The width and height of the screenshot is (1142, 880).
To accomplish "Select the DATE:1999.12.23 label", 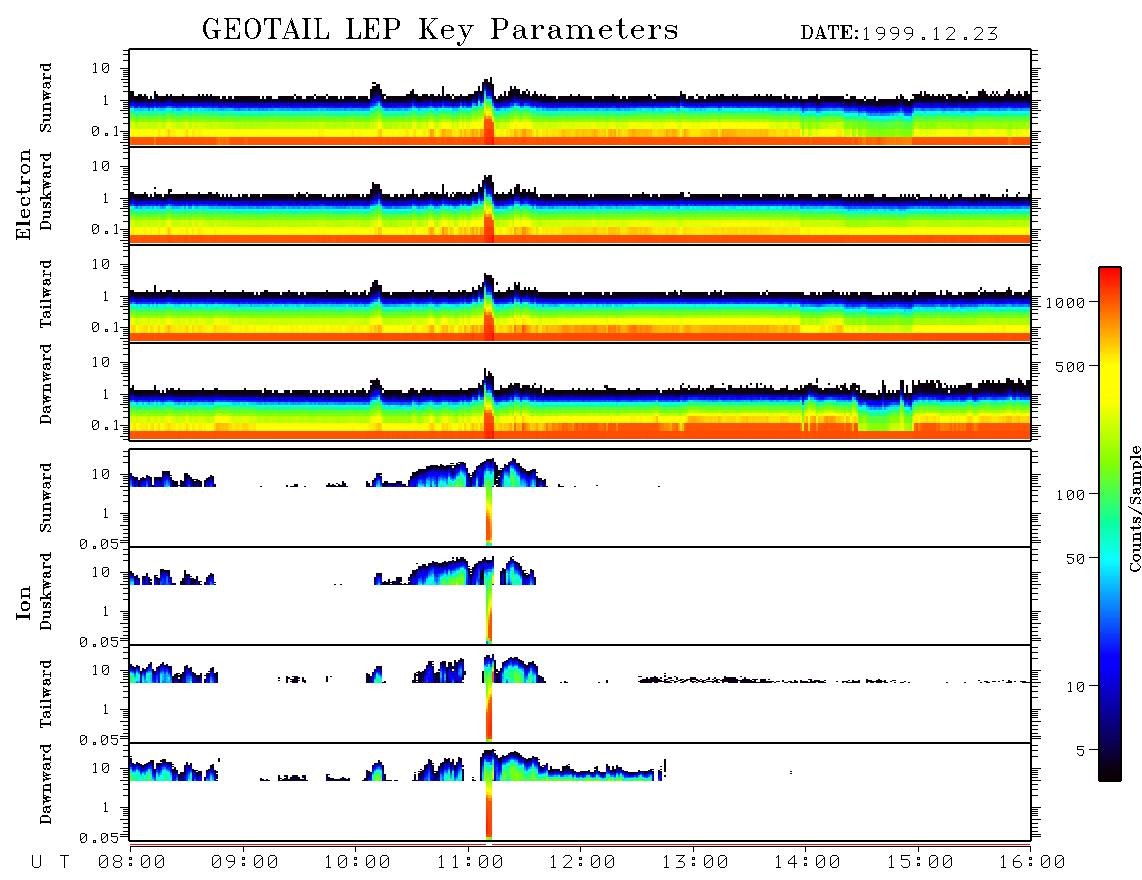I will coord(899,33).
